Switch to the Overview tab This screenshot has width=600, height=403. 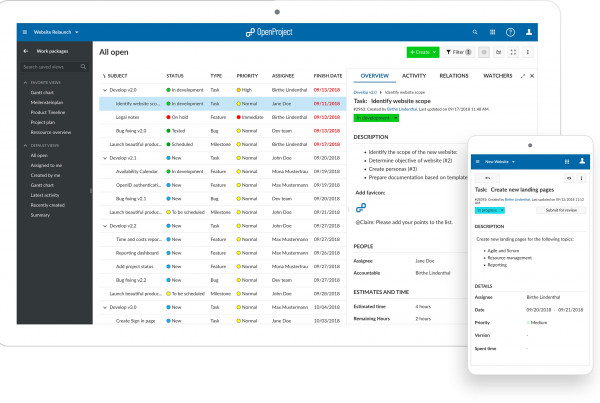pyautogui.click(x=375, y=76)
